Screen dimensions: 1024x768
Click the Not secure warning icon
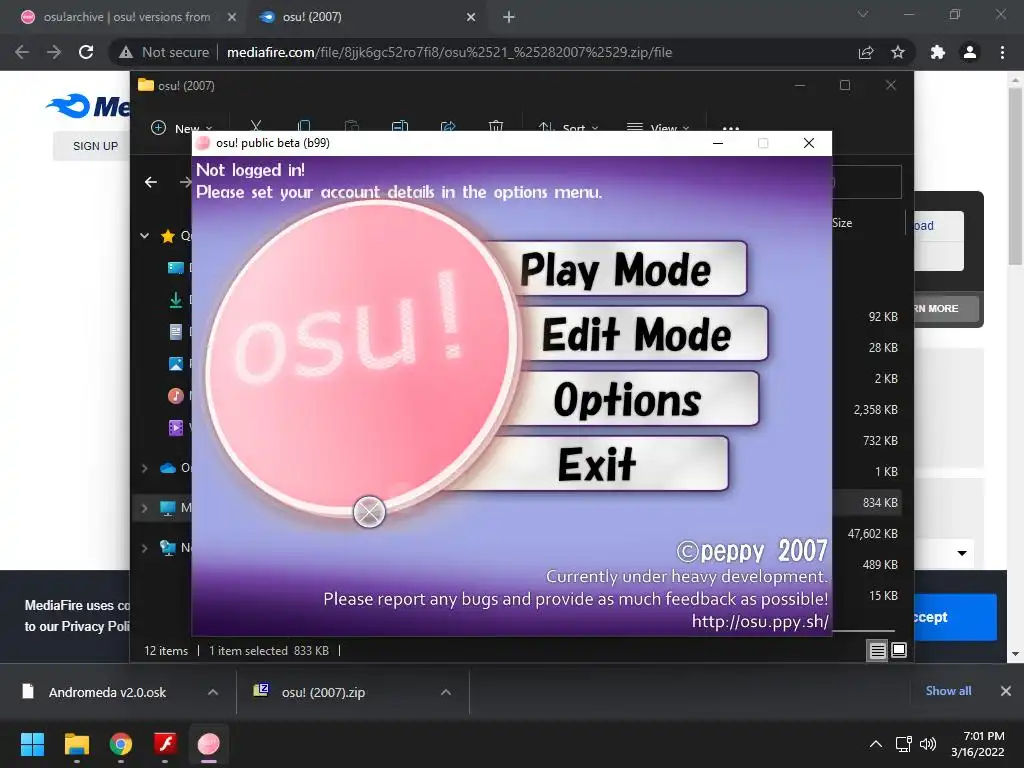click(x=126, y=52)
